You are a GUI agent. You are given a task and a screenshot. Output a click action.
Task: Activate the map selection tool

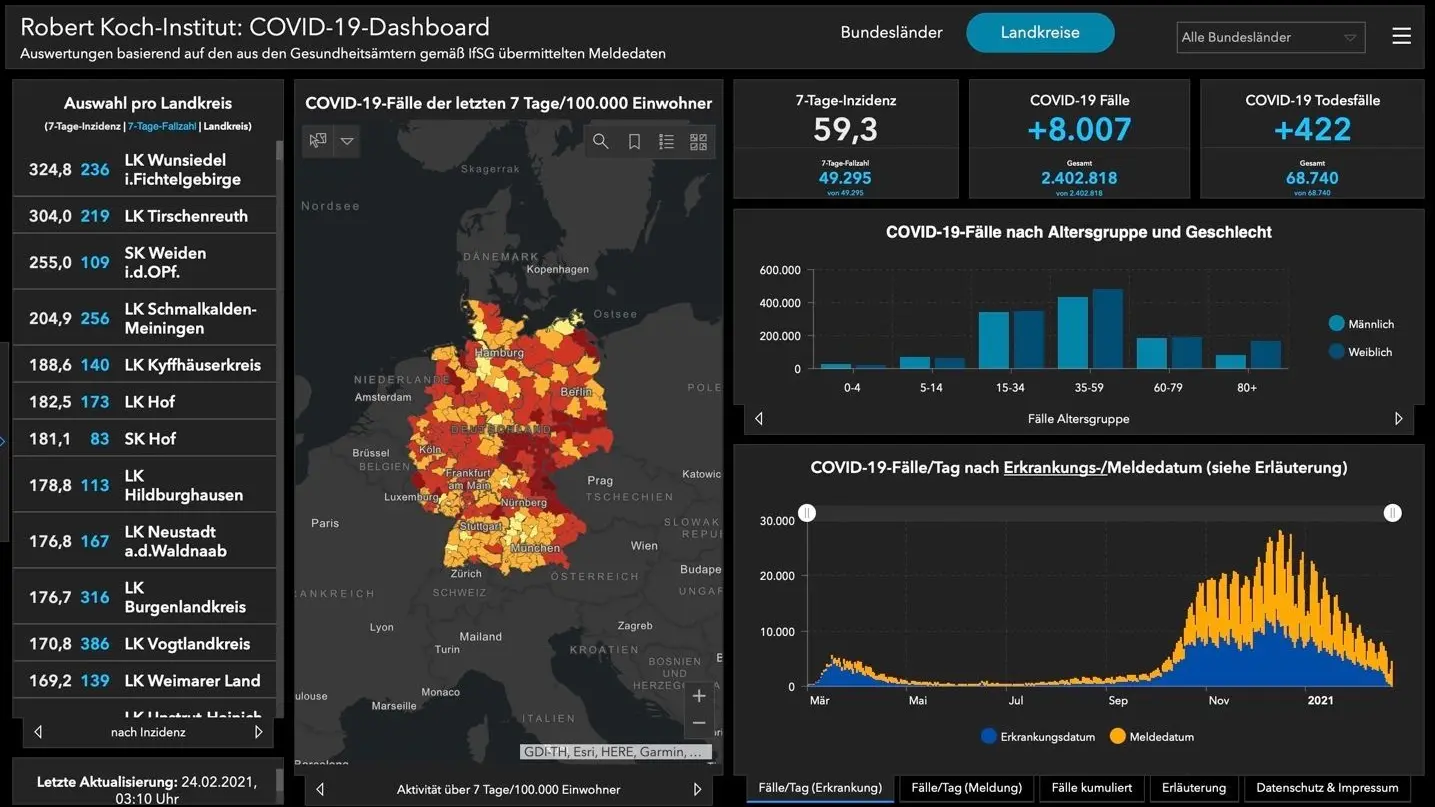[x=318, y=141]
